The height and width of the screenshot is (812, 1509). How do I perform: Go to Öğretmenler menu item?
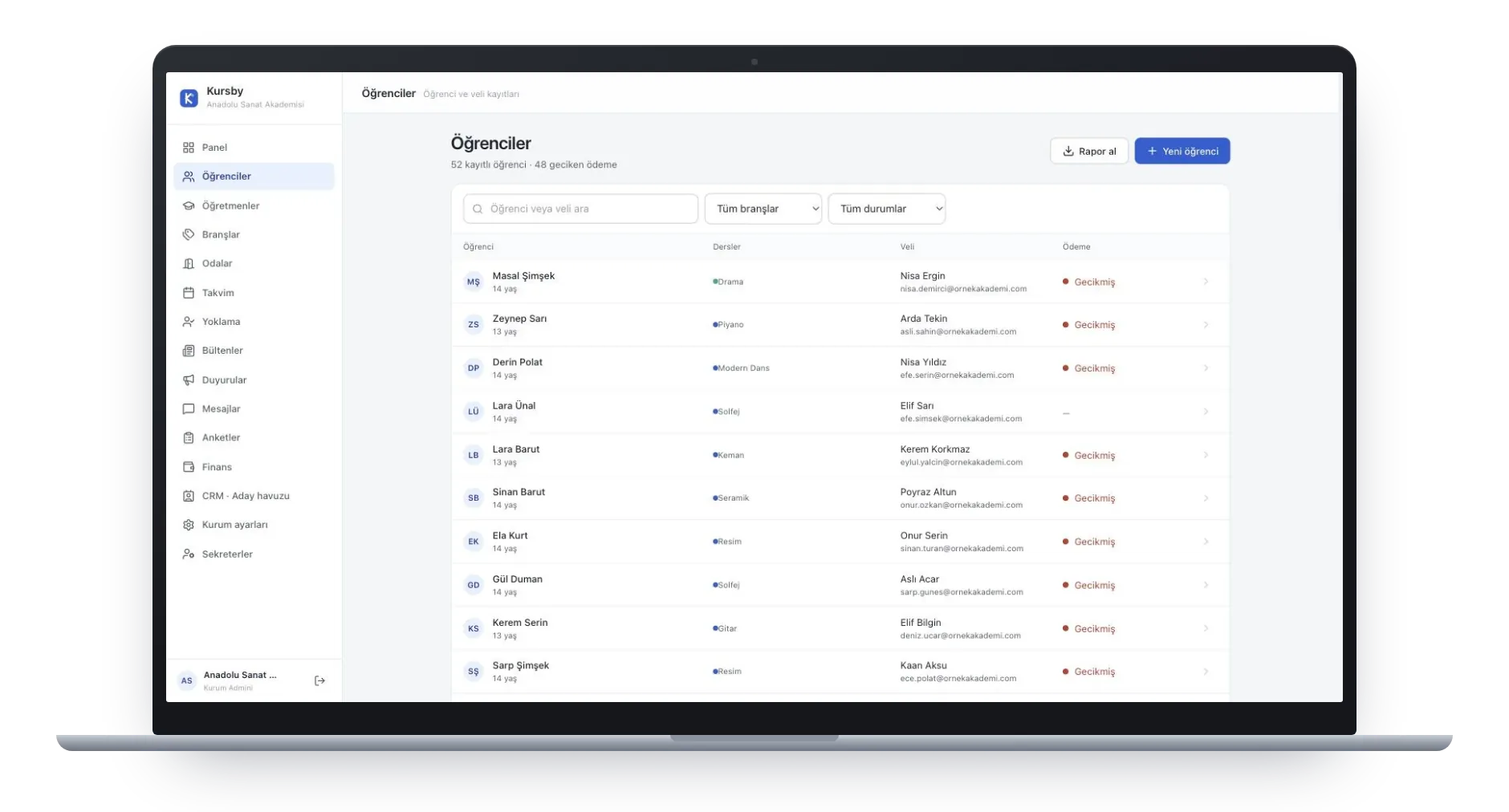coord(254,206)
